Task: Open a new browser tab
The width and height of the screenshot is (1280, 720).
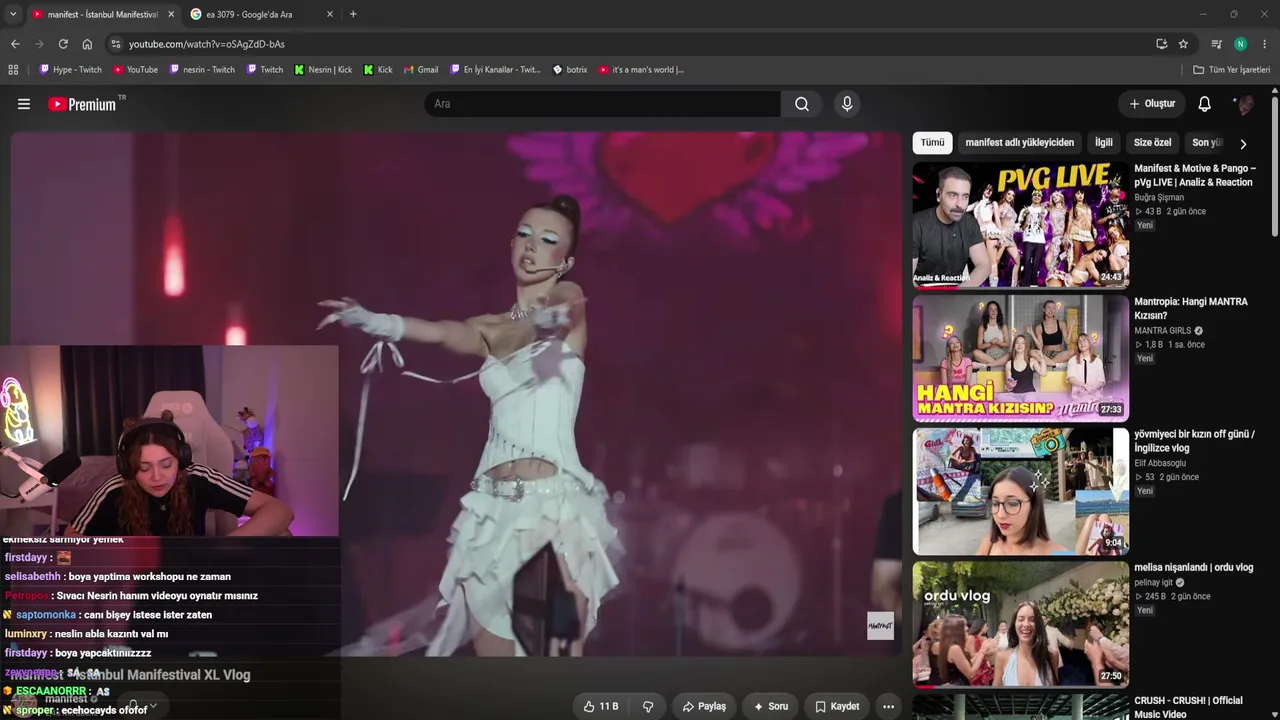Action: (x=353, y=14)
